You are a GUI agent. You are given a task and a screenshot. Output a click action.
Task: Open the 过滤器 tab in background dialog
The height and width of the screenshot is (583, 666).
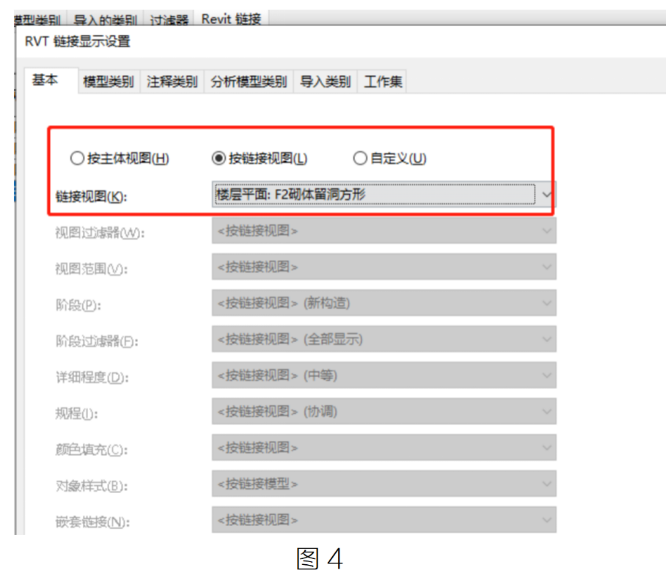pyautogui.click(x=169, y=20)
